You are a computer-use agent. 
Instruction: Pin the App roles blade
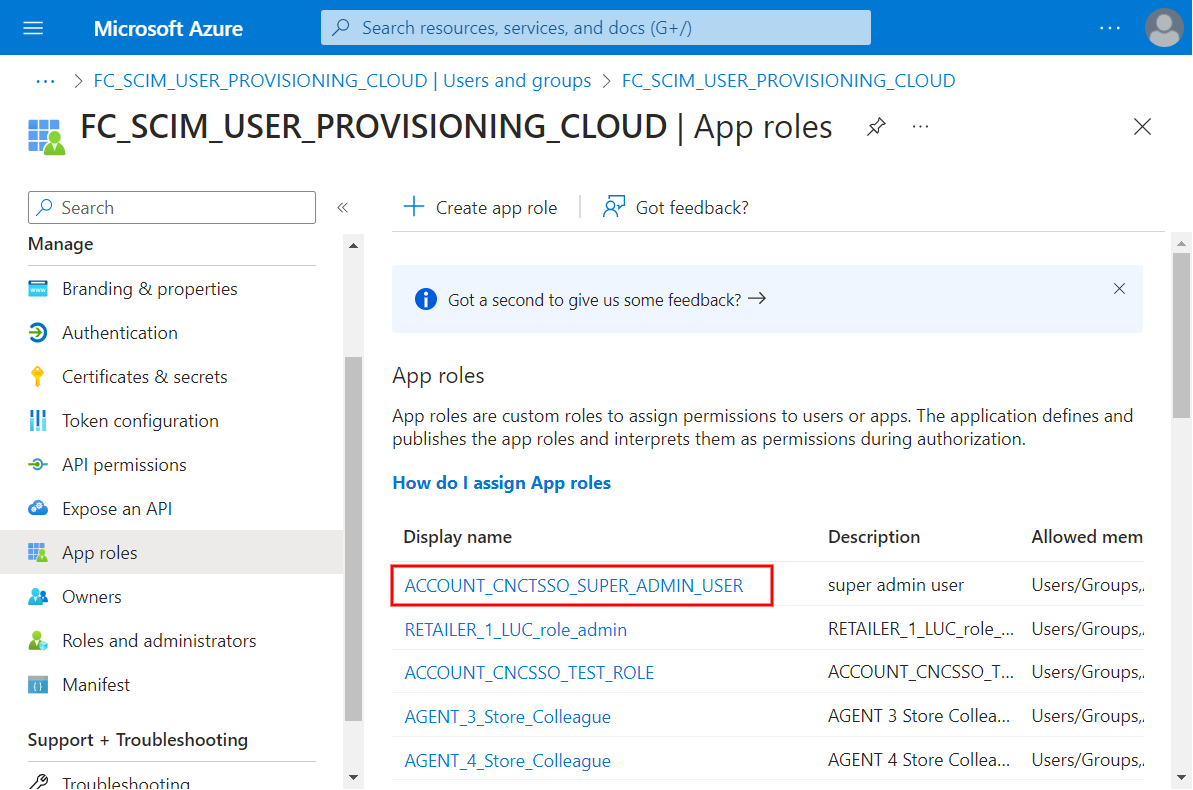(x=876, y=127)
